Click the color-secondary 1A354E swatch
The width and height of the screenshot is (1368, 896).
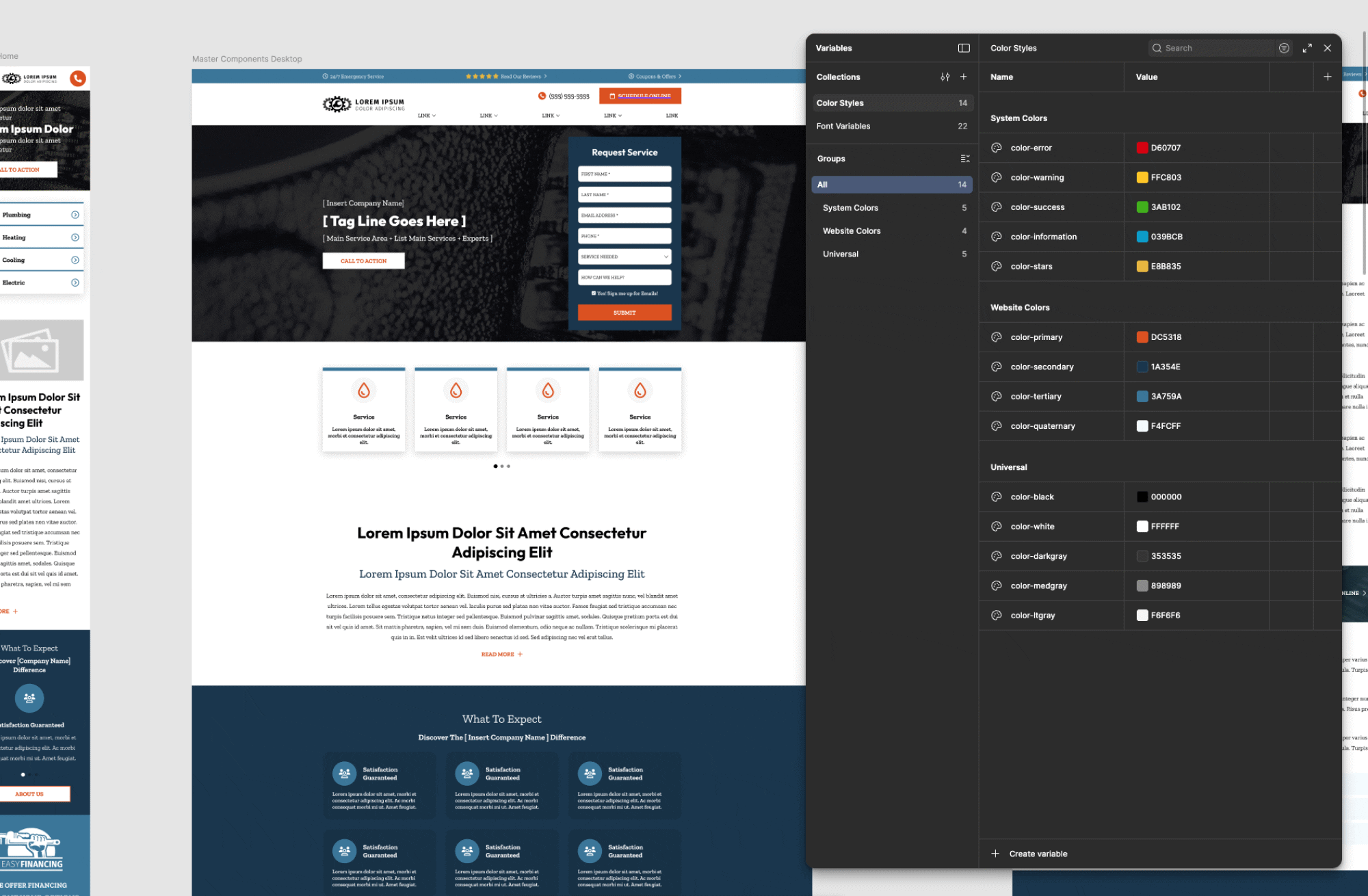(1142, 367)
